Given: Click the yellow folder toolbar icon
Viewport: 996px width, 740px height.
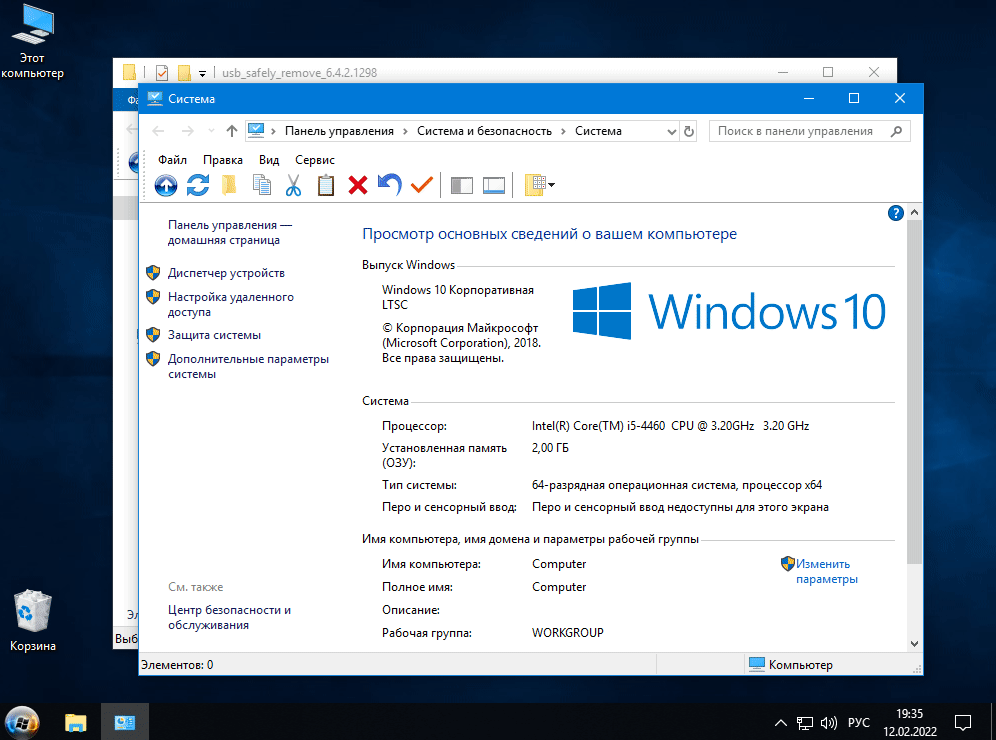Looking at the screenshot, I should 229,185.
